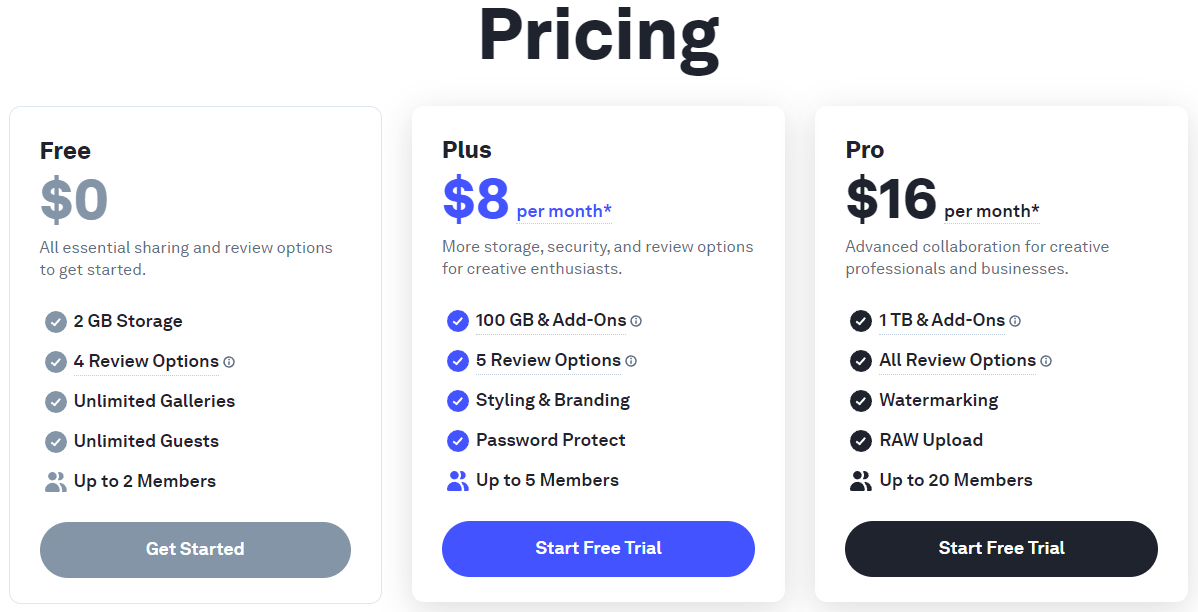This screenshot has width=1198, height=612.
Task: Open the info icon next to "5 Review Options"
Action: click(629, 361)
